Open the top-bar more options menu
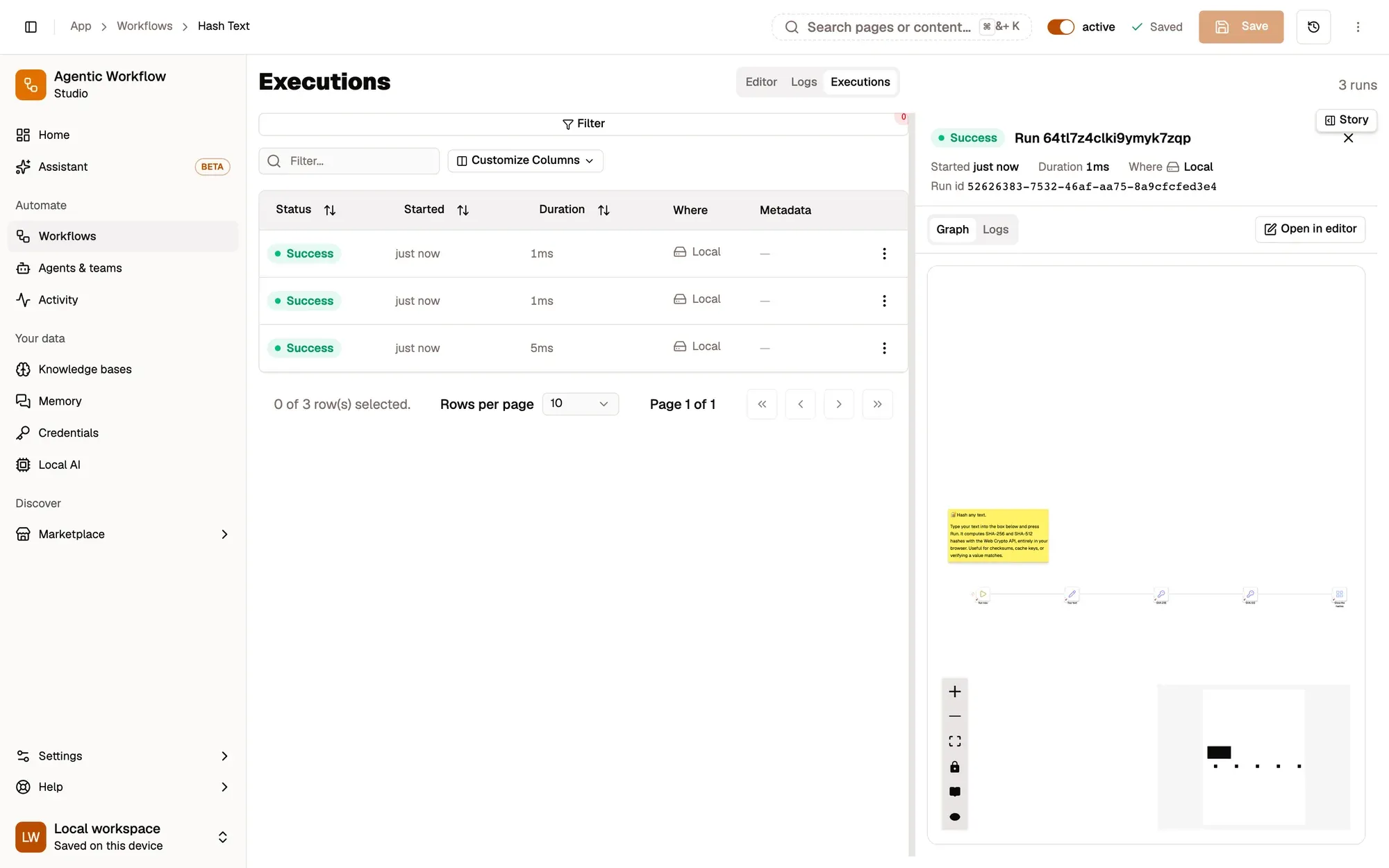 (1358, 26)
